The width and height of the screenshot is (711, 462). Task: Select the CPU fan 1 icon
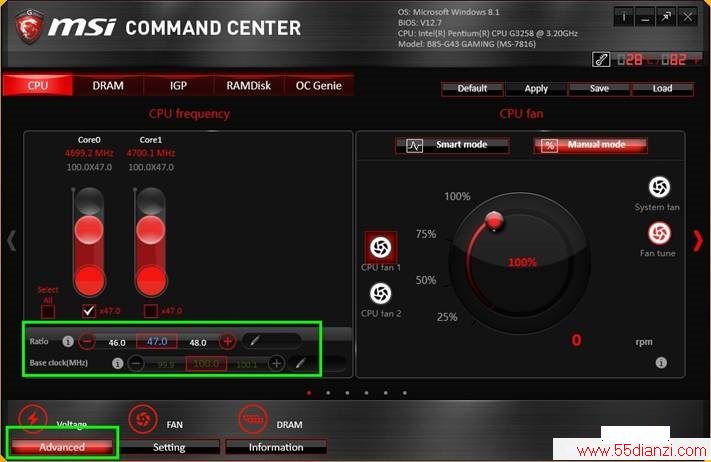point(380,247)
